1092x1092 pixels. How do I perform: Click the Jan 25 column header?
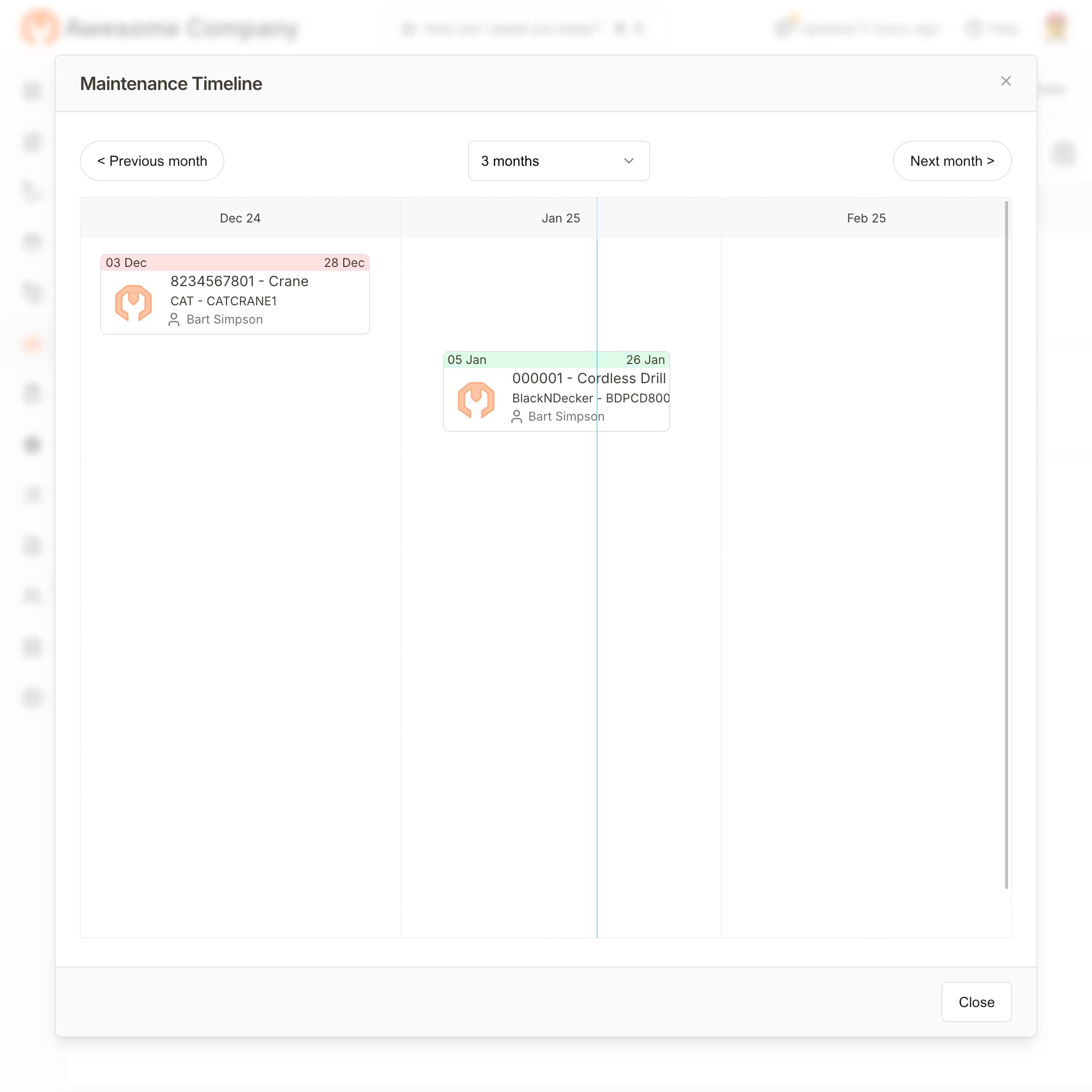560,218
